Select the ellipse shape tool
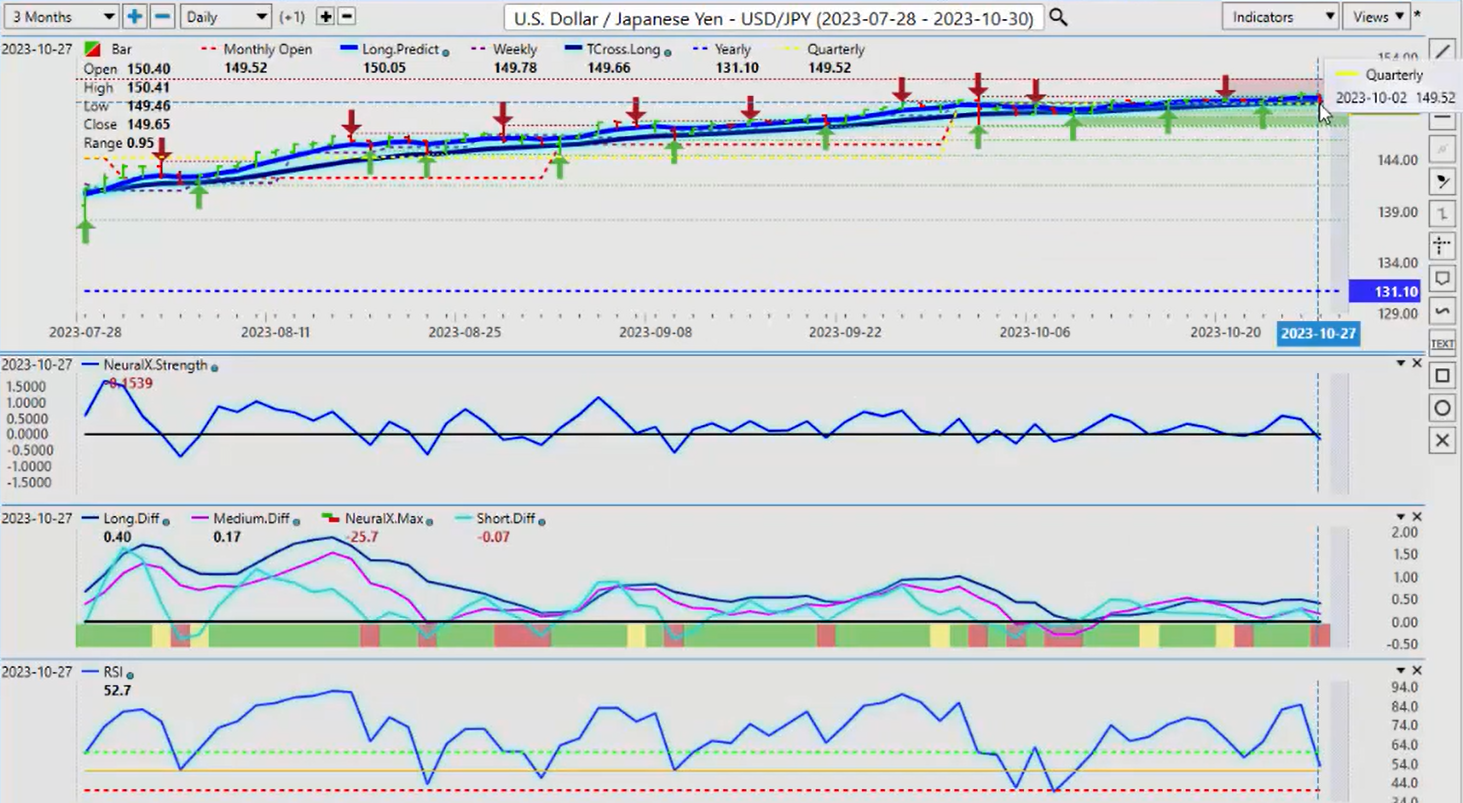 click(x=1442, y=408)
